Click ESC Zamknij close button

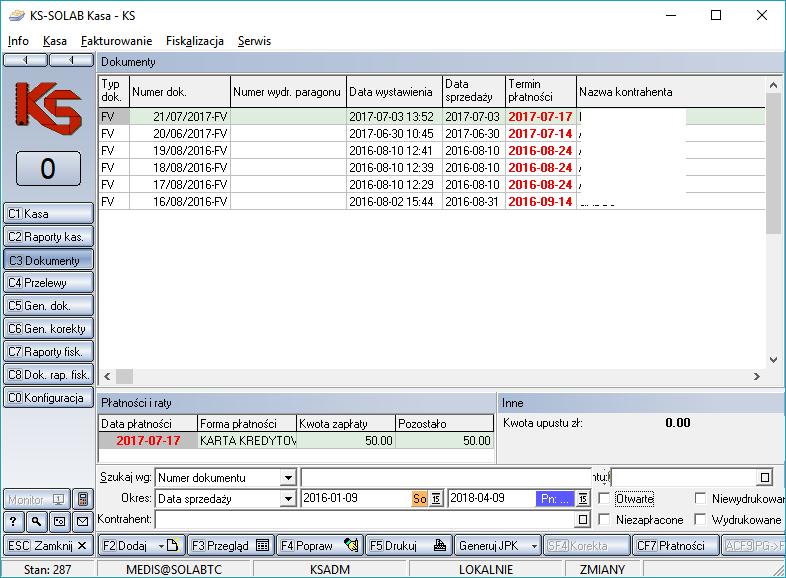48,545
